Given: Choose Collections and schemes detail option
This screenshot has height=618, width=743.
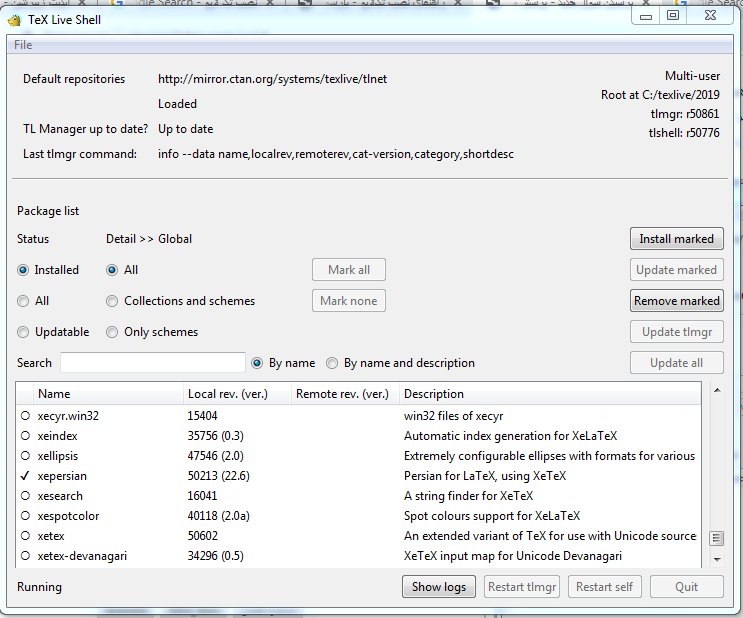Looking at the screenshot, I should [x=113, y=301].
